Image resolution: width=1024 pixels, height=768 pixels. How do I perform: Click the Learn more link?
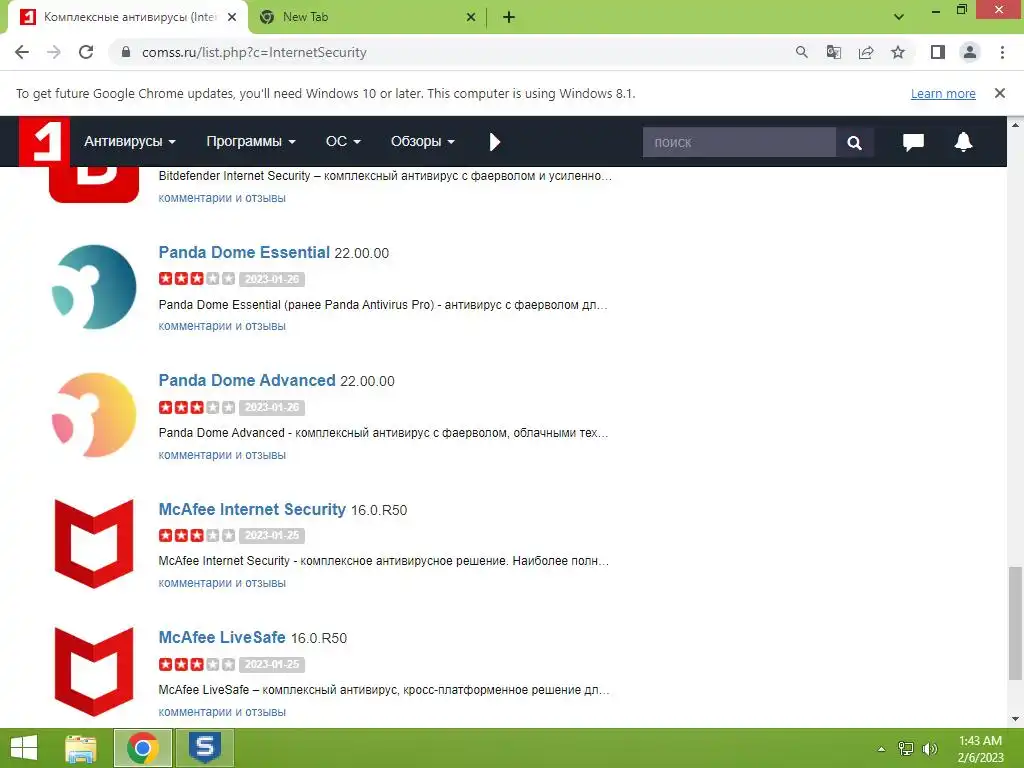(942, 93)
